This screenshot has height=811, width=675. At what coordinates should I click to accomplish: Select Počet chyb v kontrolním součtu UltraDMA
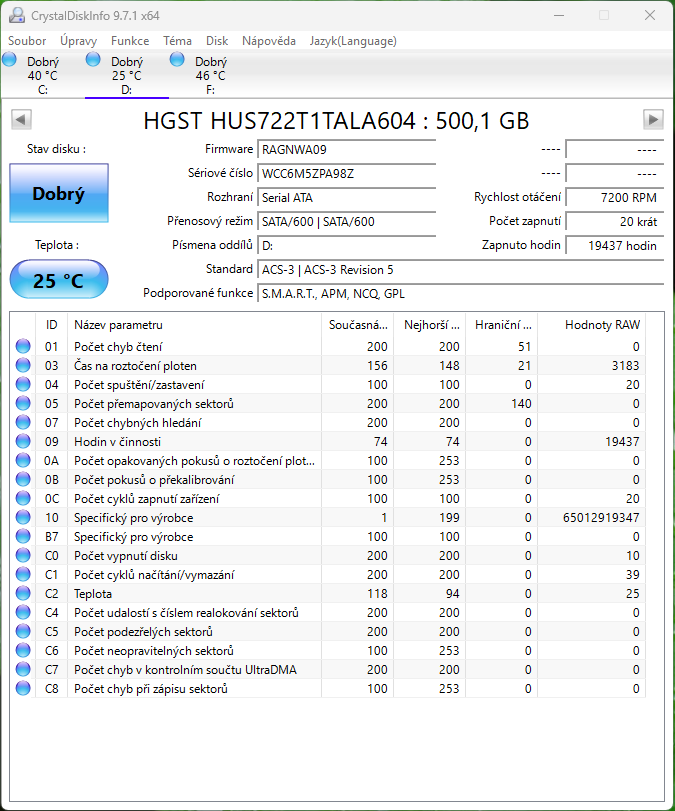tap(185, 670)
